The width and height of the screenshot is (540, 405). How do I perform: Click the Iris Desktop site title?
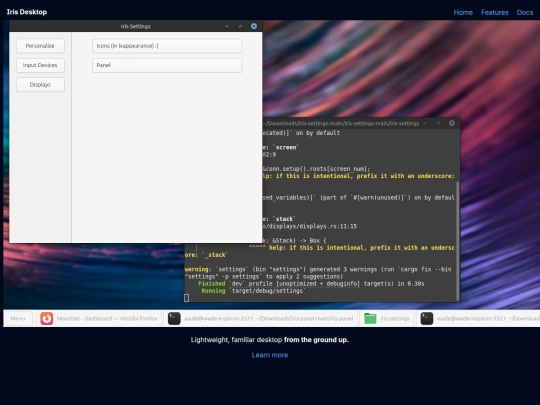click(27, 12)
